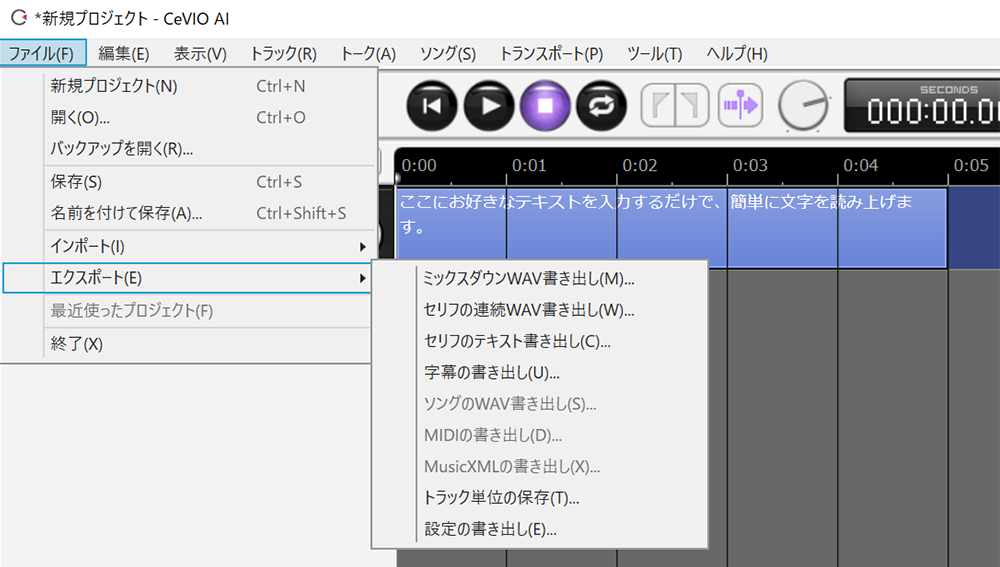Click the 0:04 mark on timeline ruler
Image resolution: width=1000 pixels, height=567 pixels.
[x=860, y=166]
